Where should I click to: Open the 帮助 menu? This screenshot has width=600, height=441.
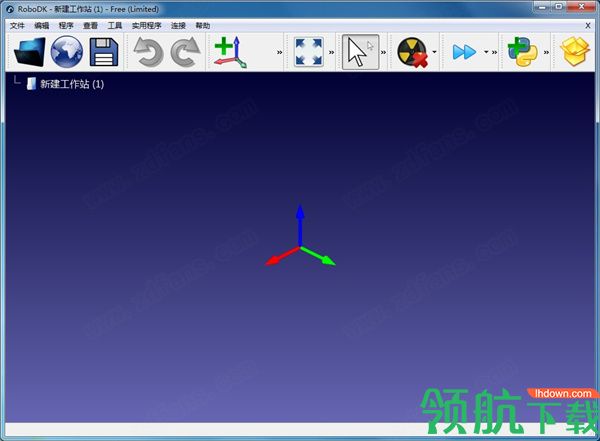click(203, 26)
